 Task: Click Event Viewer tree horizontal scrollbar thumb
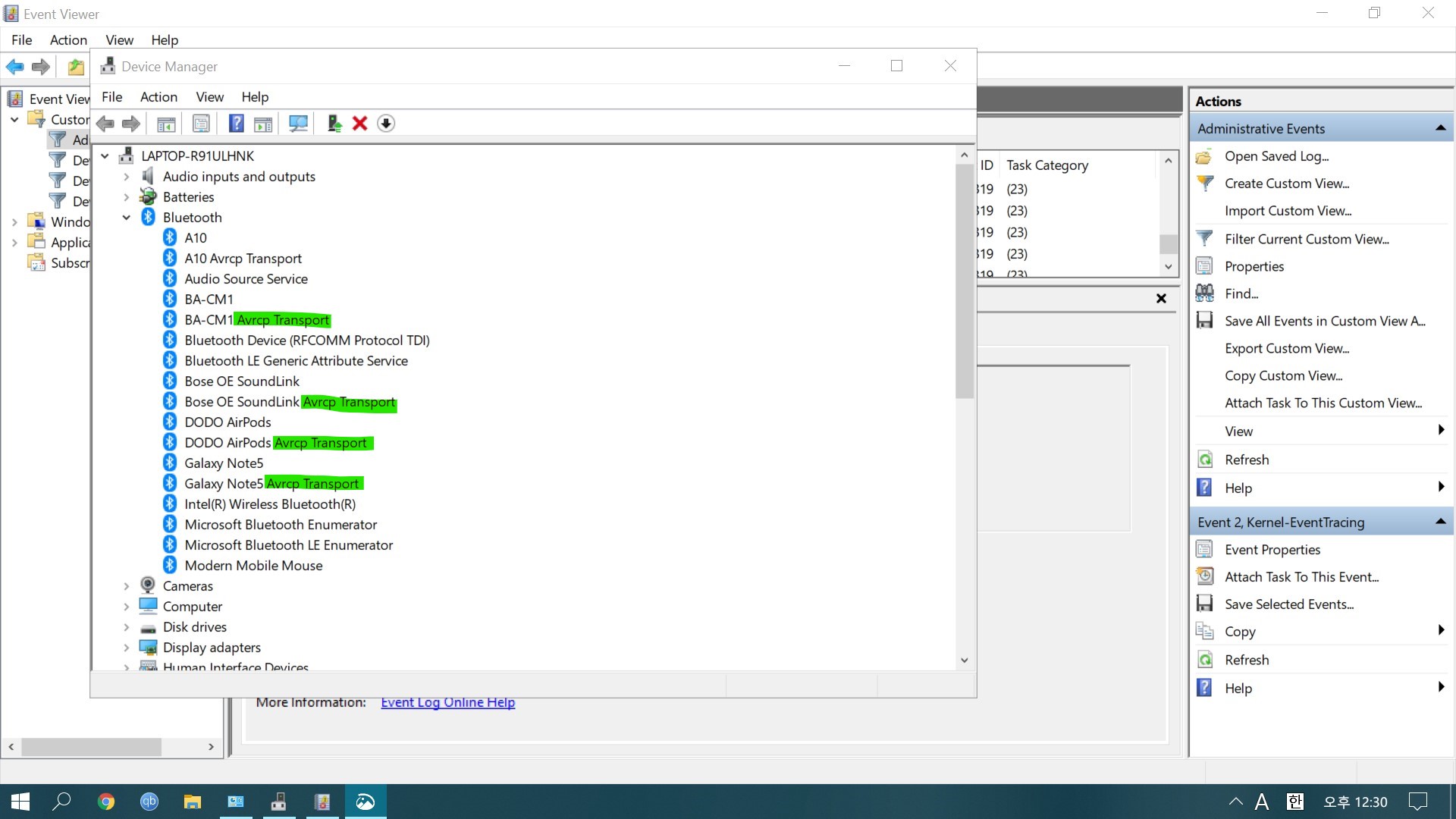(91, 747)
